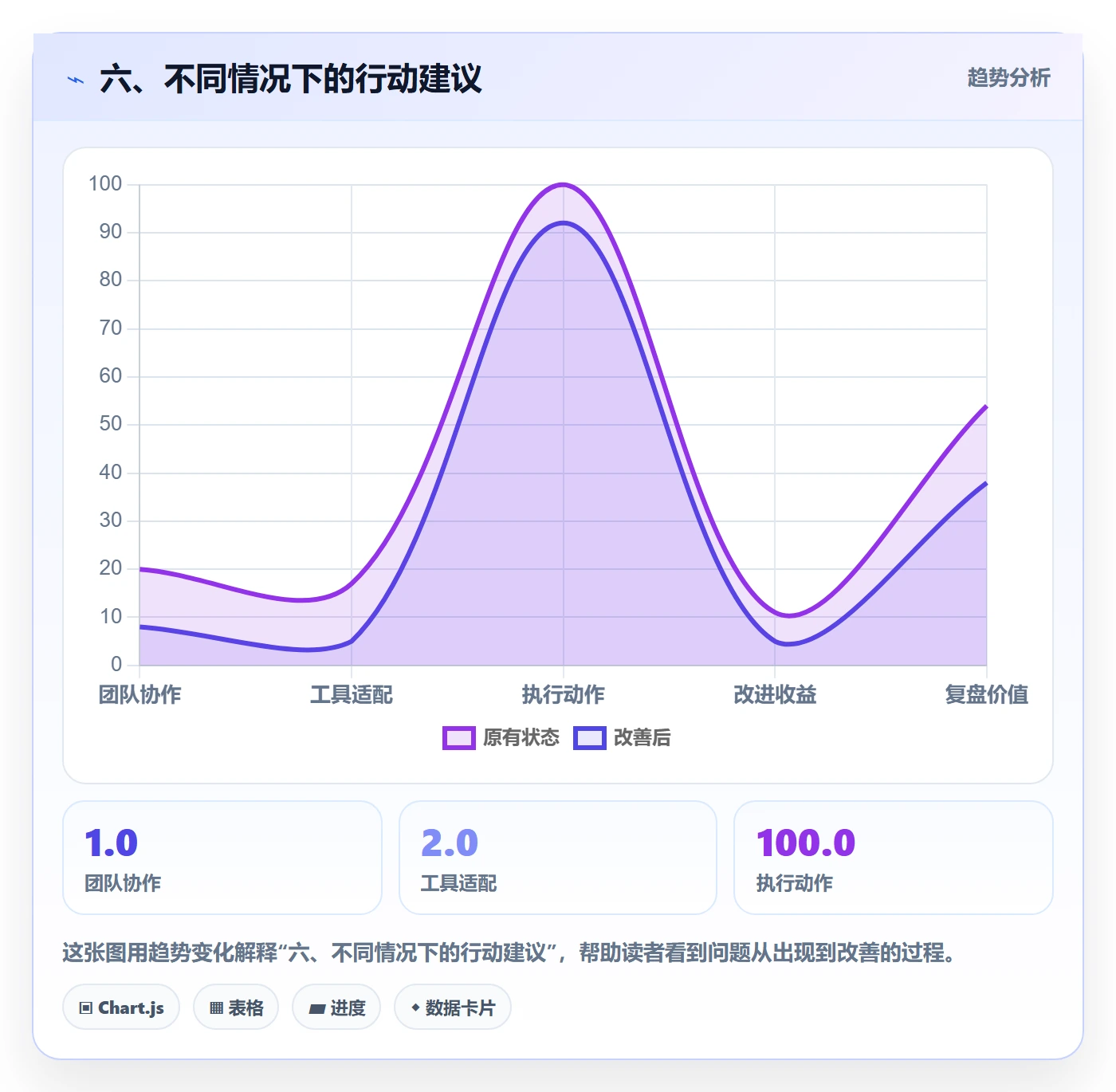Click the 数据卡片 tag chip
Viewport: 1116px width, 1092px height.
[x=453, y=1008]
